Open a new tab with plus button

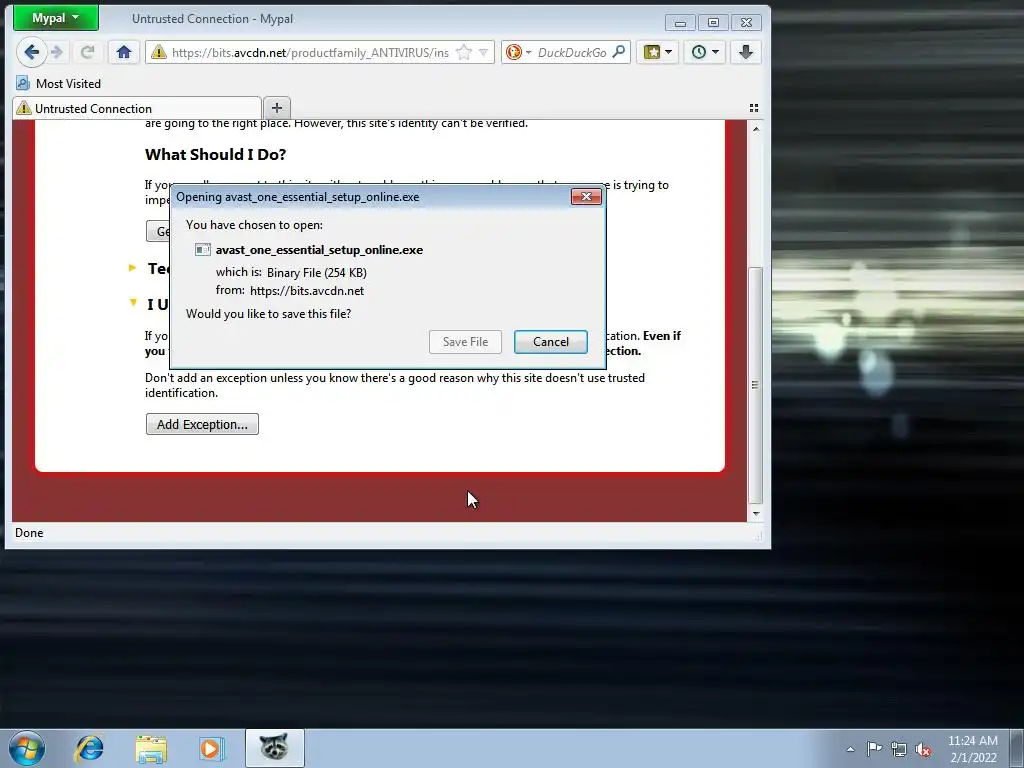277,108
